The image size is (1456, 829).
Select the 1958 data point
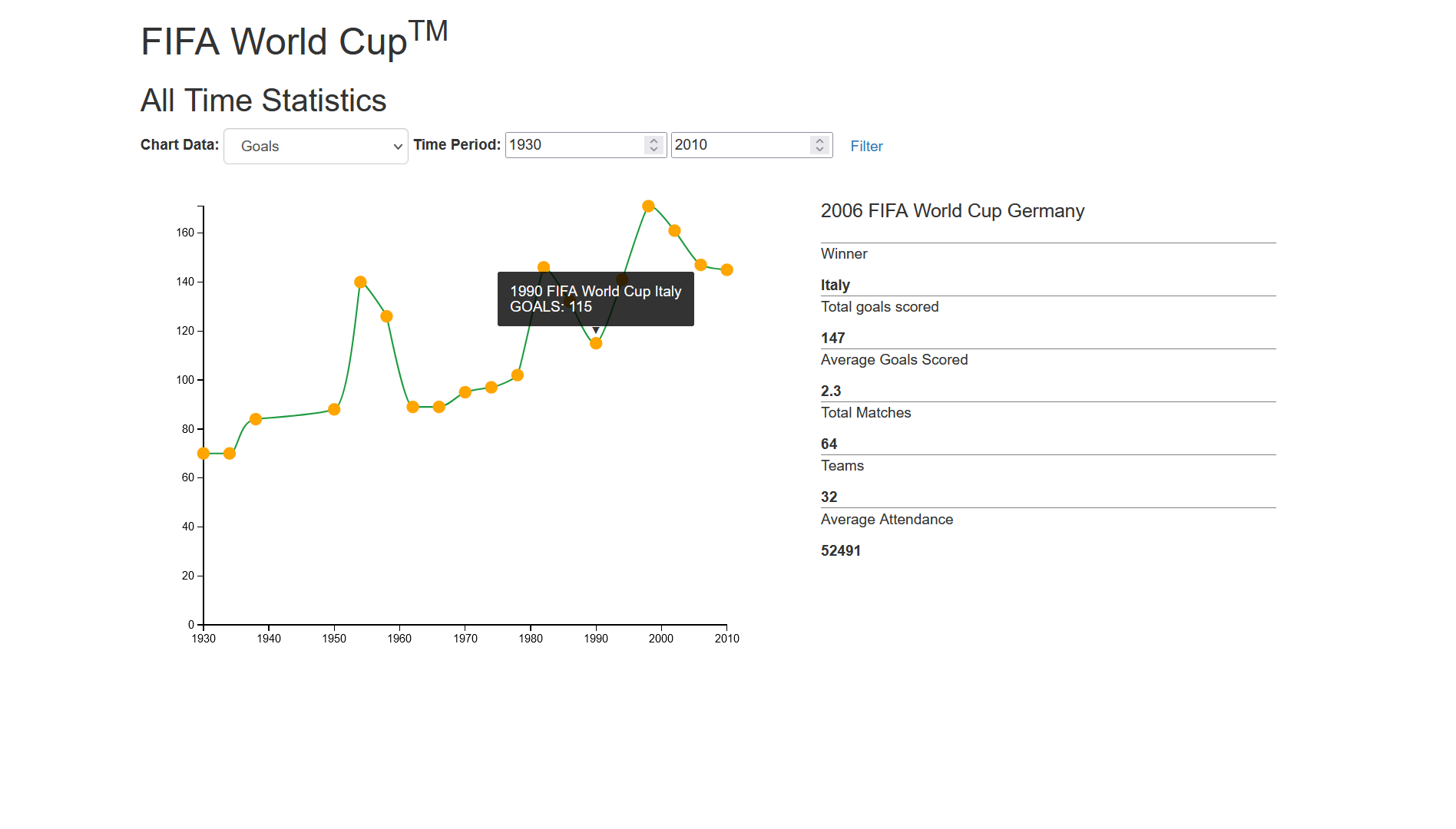coord(386,316)
